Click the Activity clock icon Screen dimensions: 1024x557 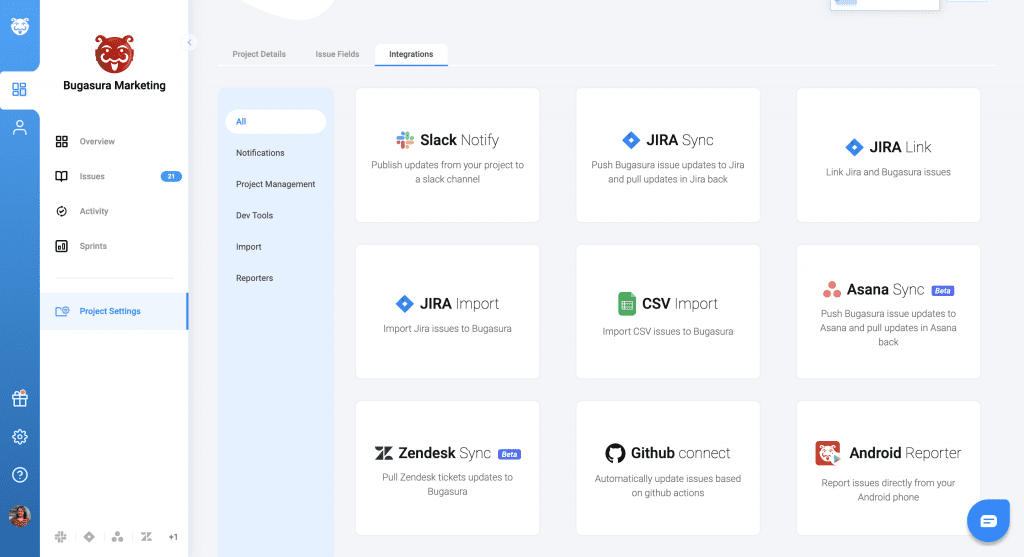click(x=61, y=211)
